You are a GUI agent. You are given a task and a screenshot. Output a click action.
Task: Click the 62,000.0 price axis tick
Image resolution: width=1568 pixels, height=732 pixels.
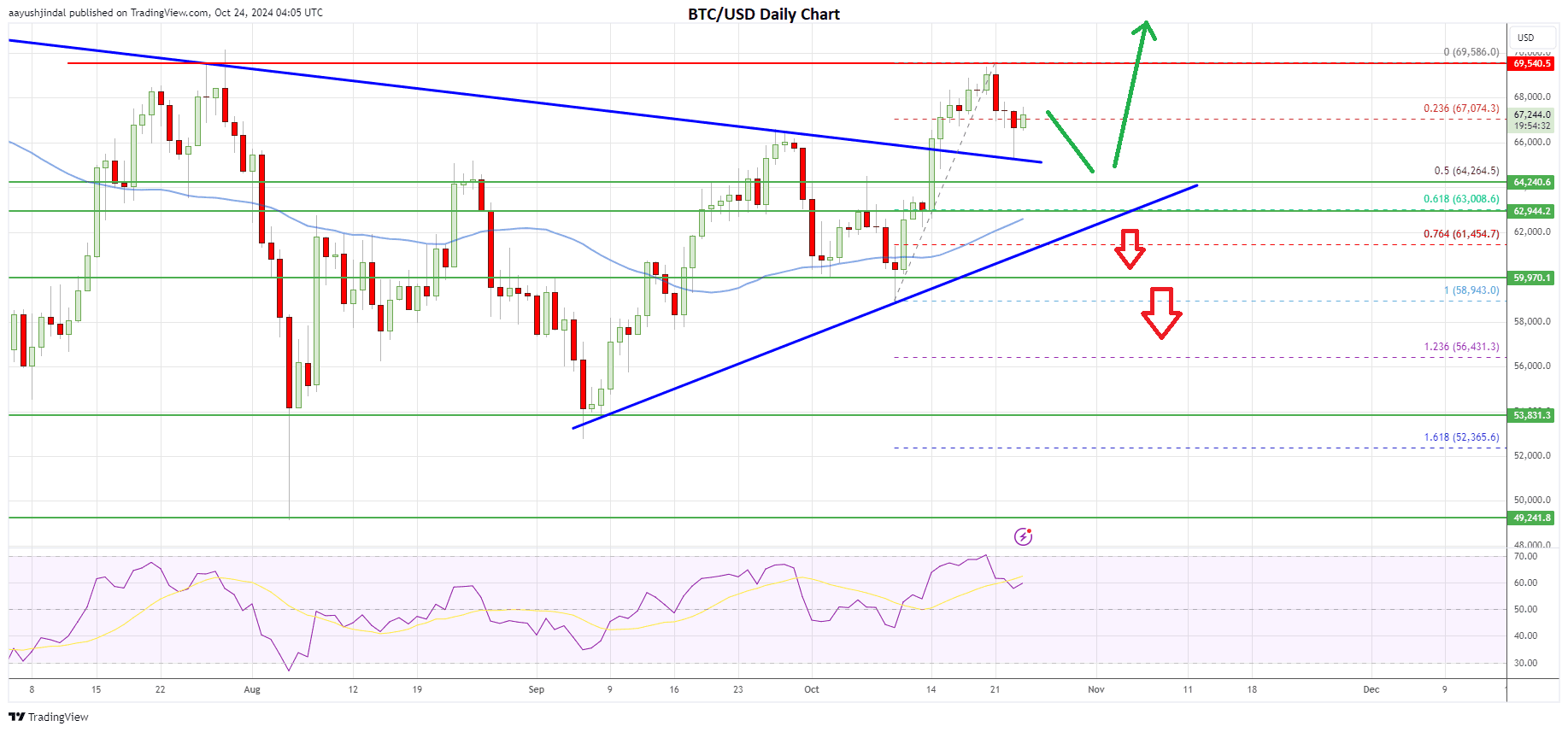(x=1532, y=231)
